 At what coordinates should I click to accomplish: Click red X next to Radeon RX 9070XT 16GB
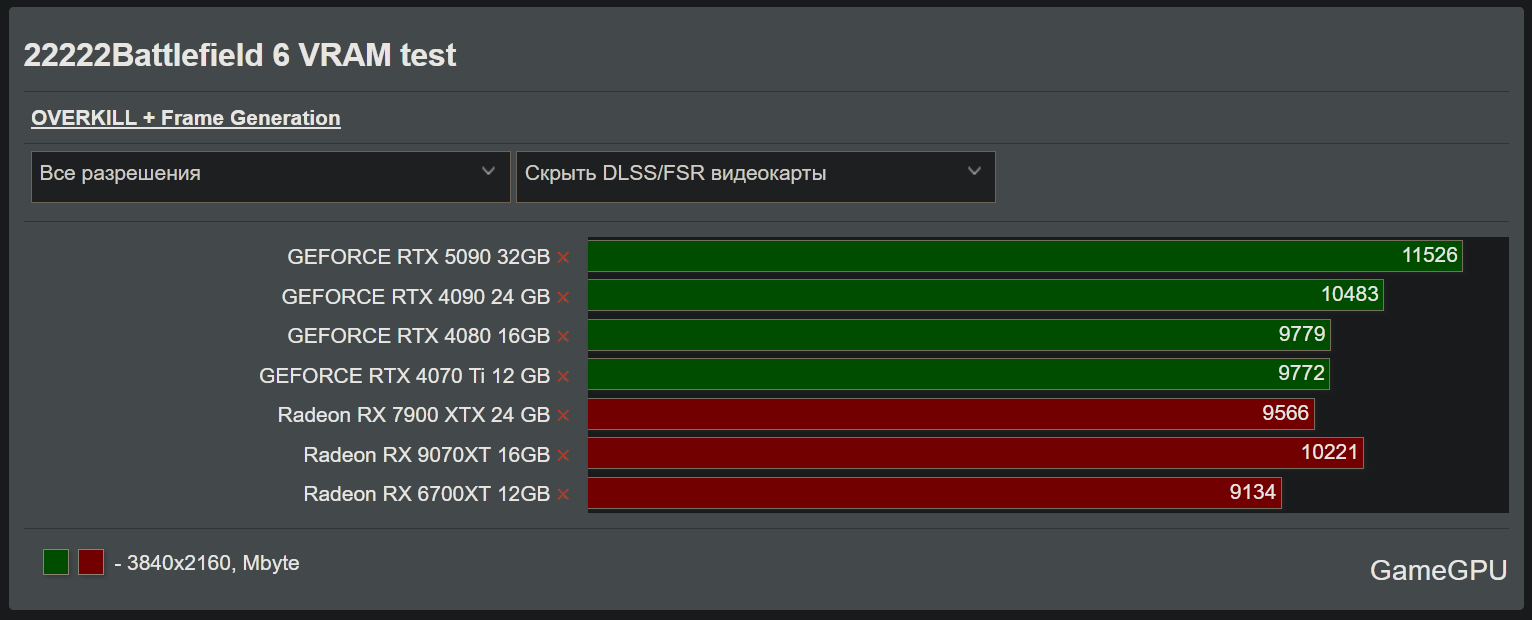tap(563, 455)
